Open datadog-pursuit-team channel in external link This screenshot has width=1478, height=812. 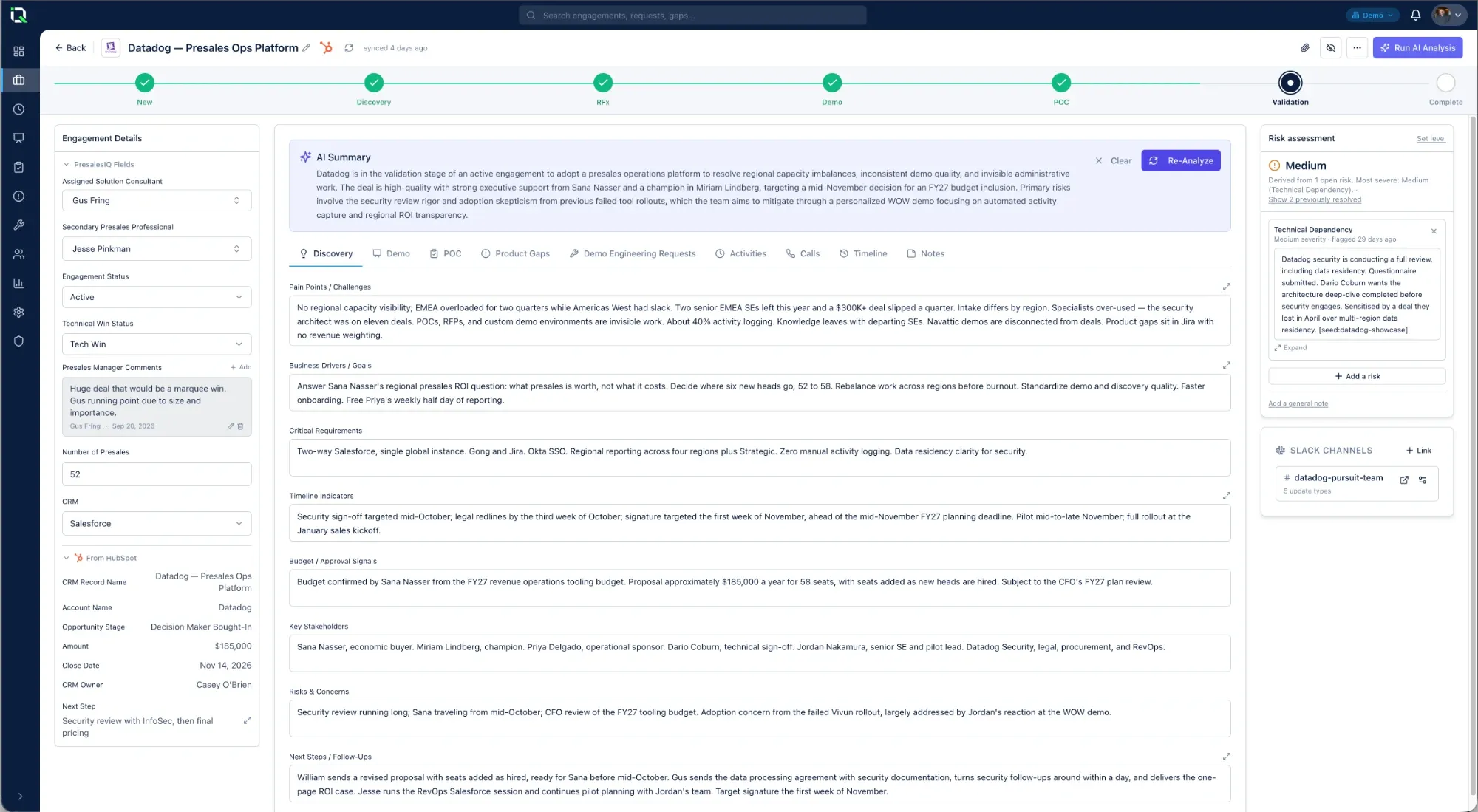1404,480
